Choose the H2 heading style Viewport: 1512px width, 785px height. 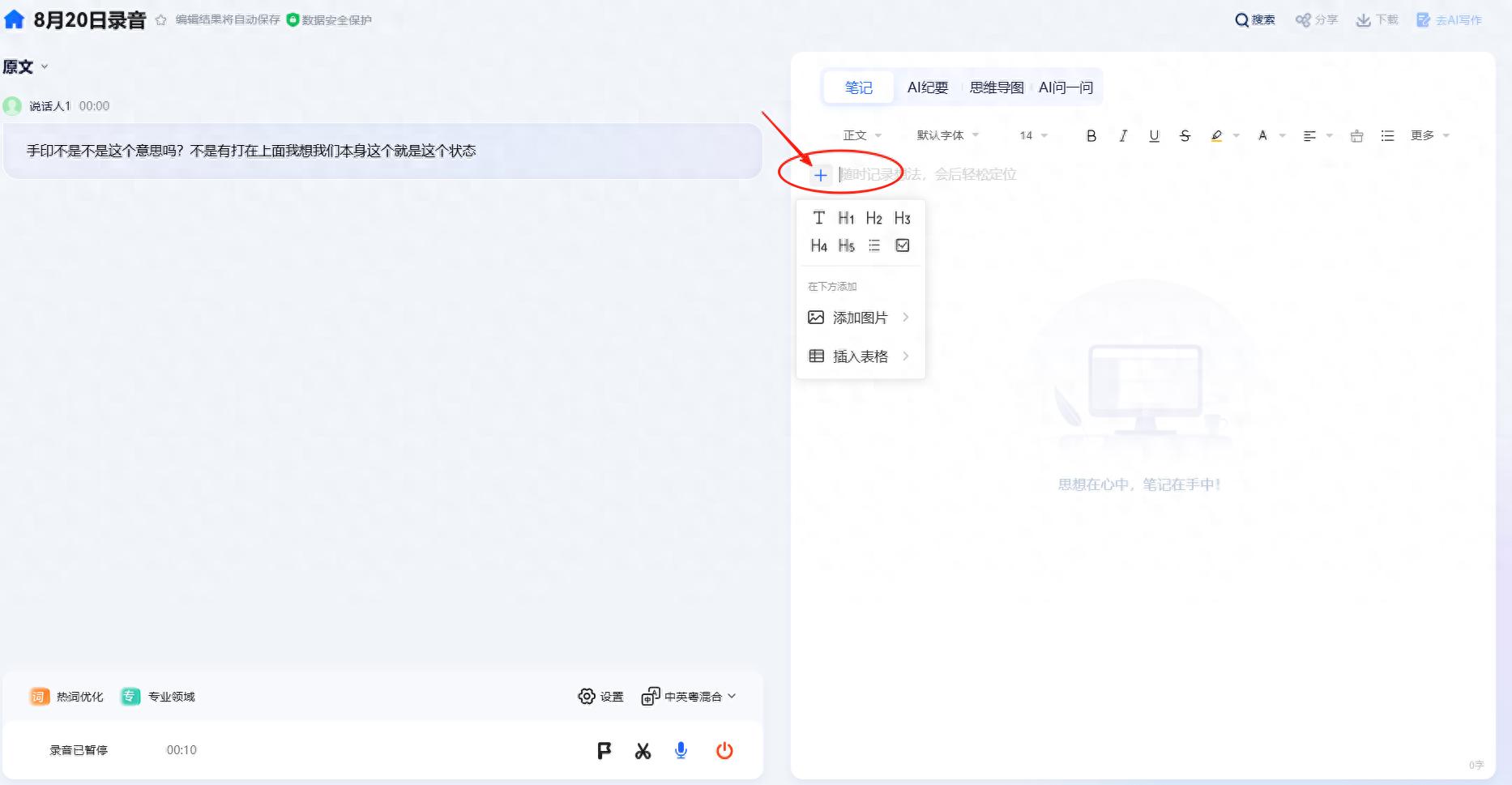click(x=873, y=218)
